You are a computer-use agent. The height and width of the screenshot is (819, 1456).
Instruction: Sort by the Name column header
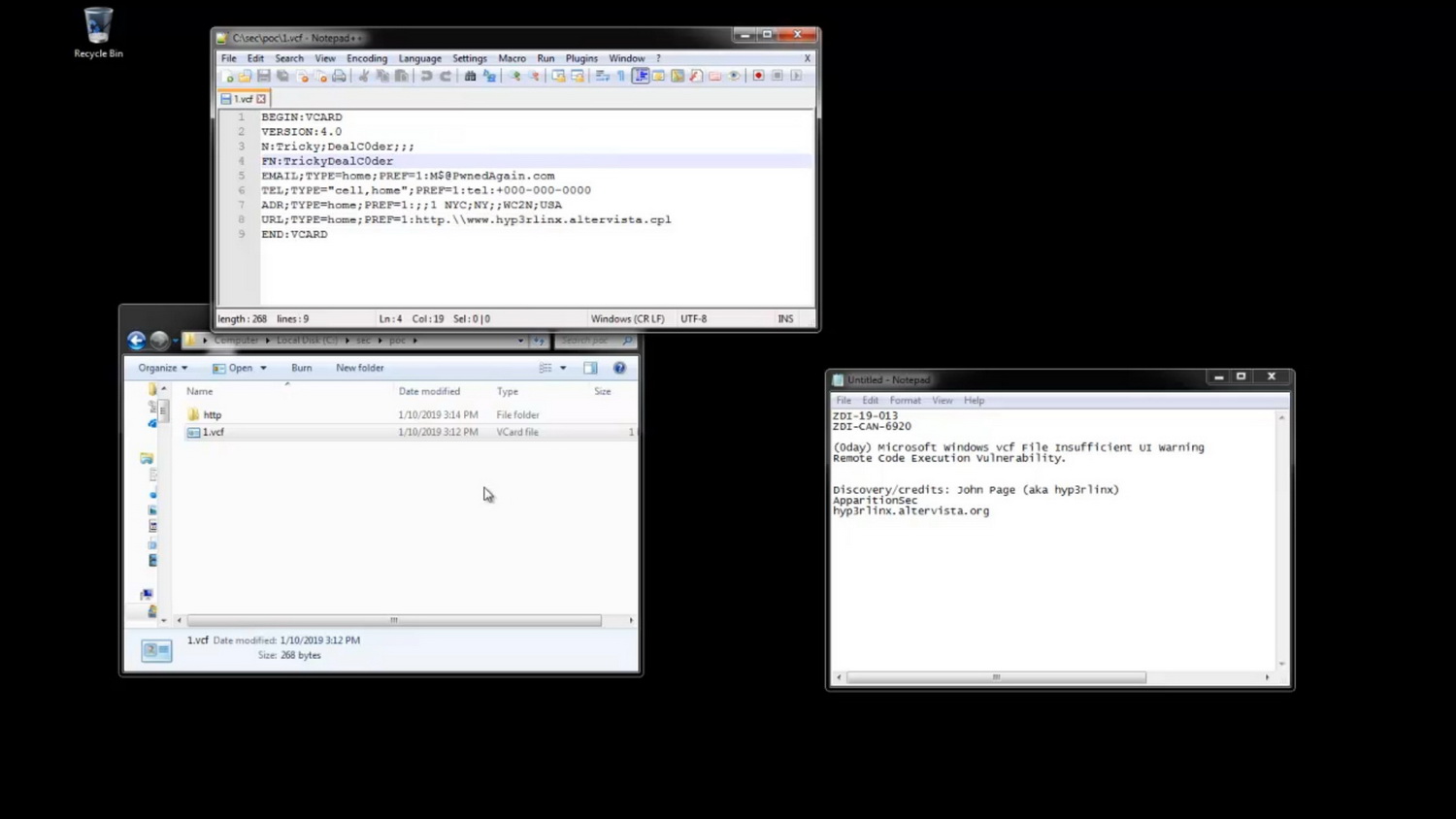[200, 391]
